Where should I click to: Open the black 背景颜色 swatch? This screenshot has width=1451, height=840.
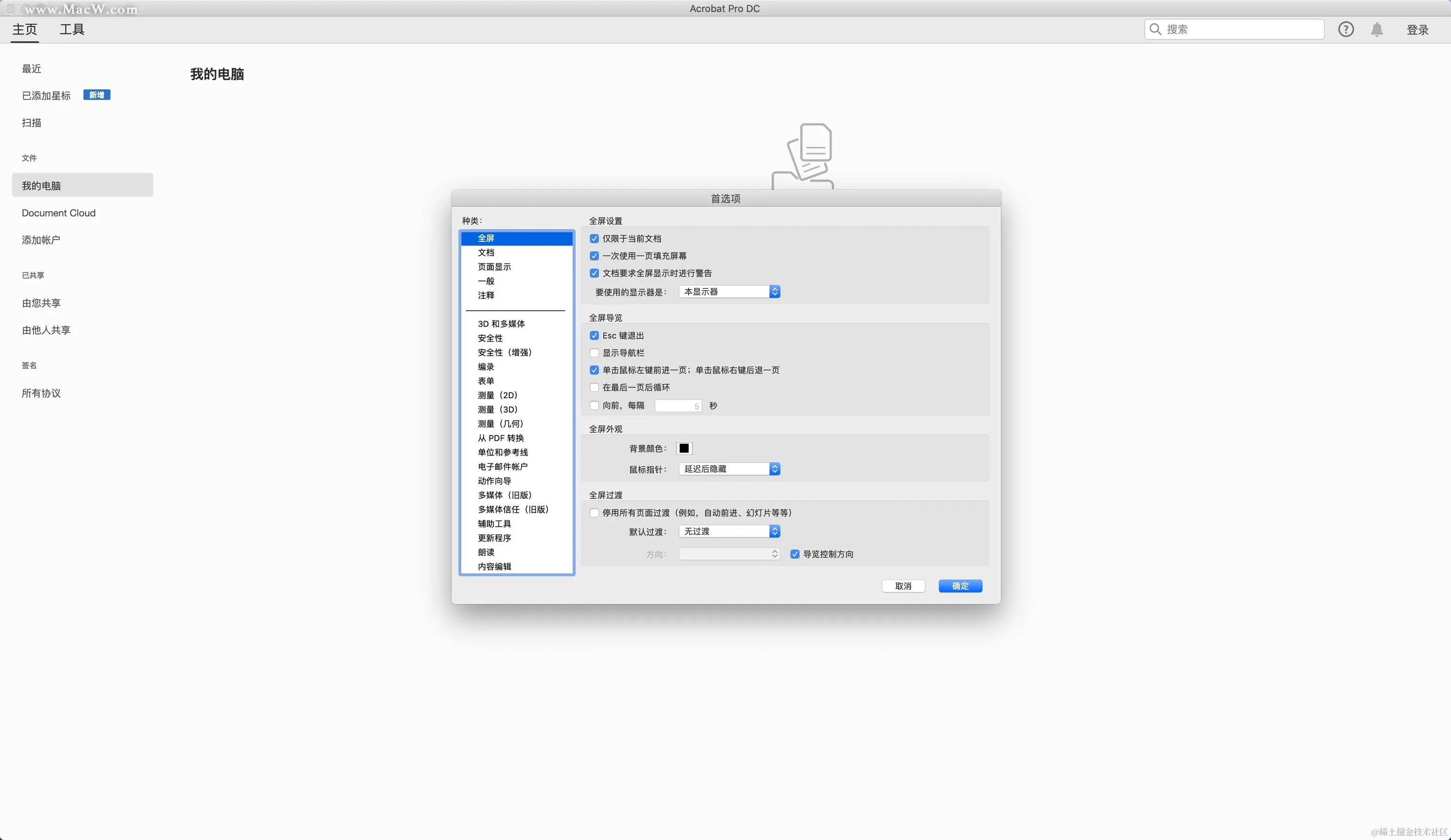coord(684,449)
